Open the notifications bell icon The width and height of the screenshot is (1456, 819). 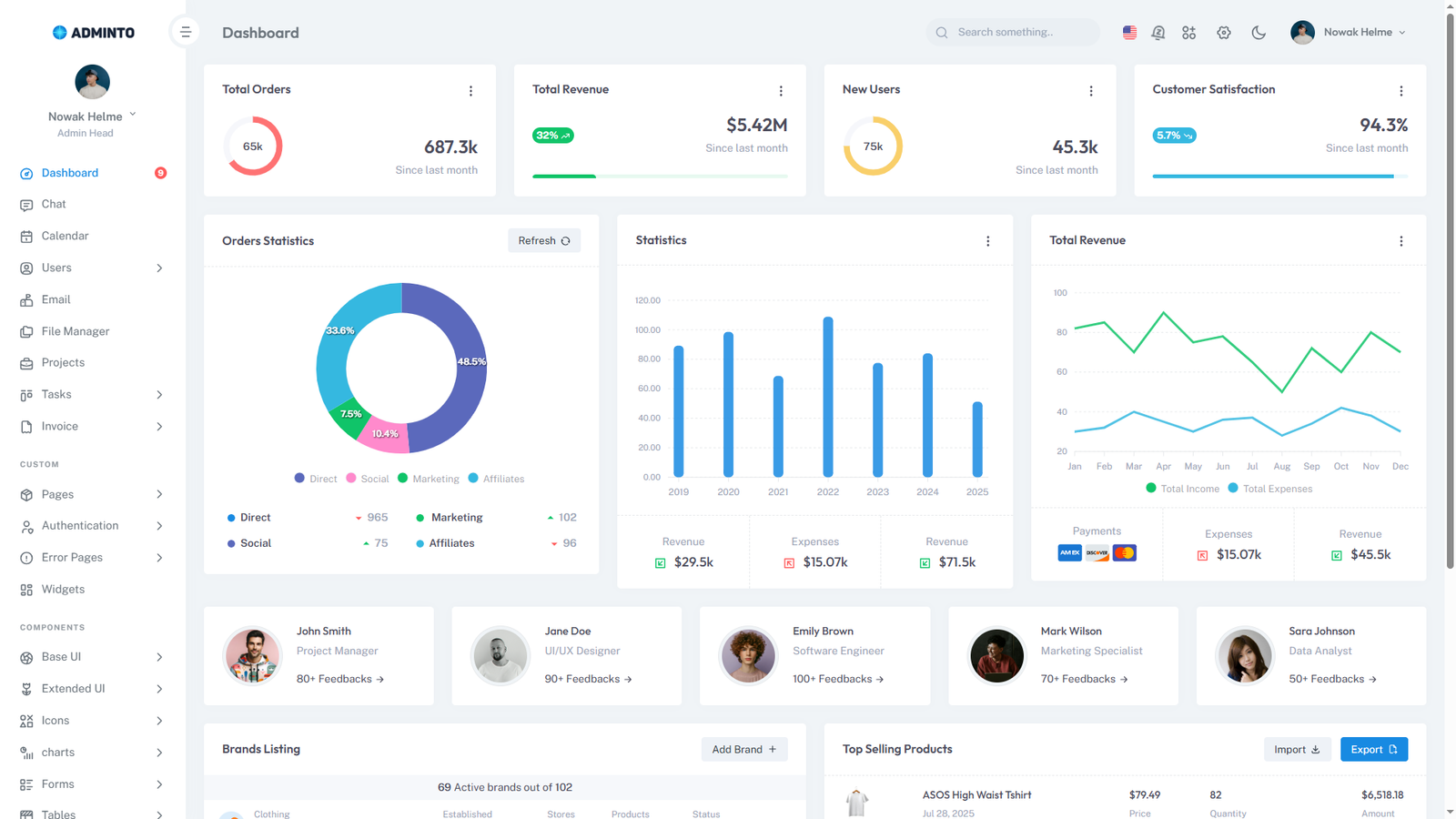[x=1158, y=33]
